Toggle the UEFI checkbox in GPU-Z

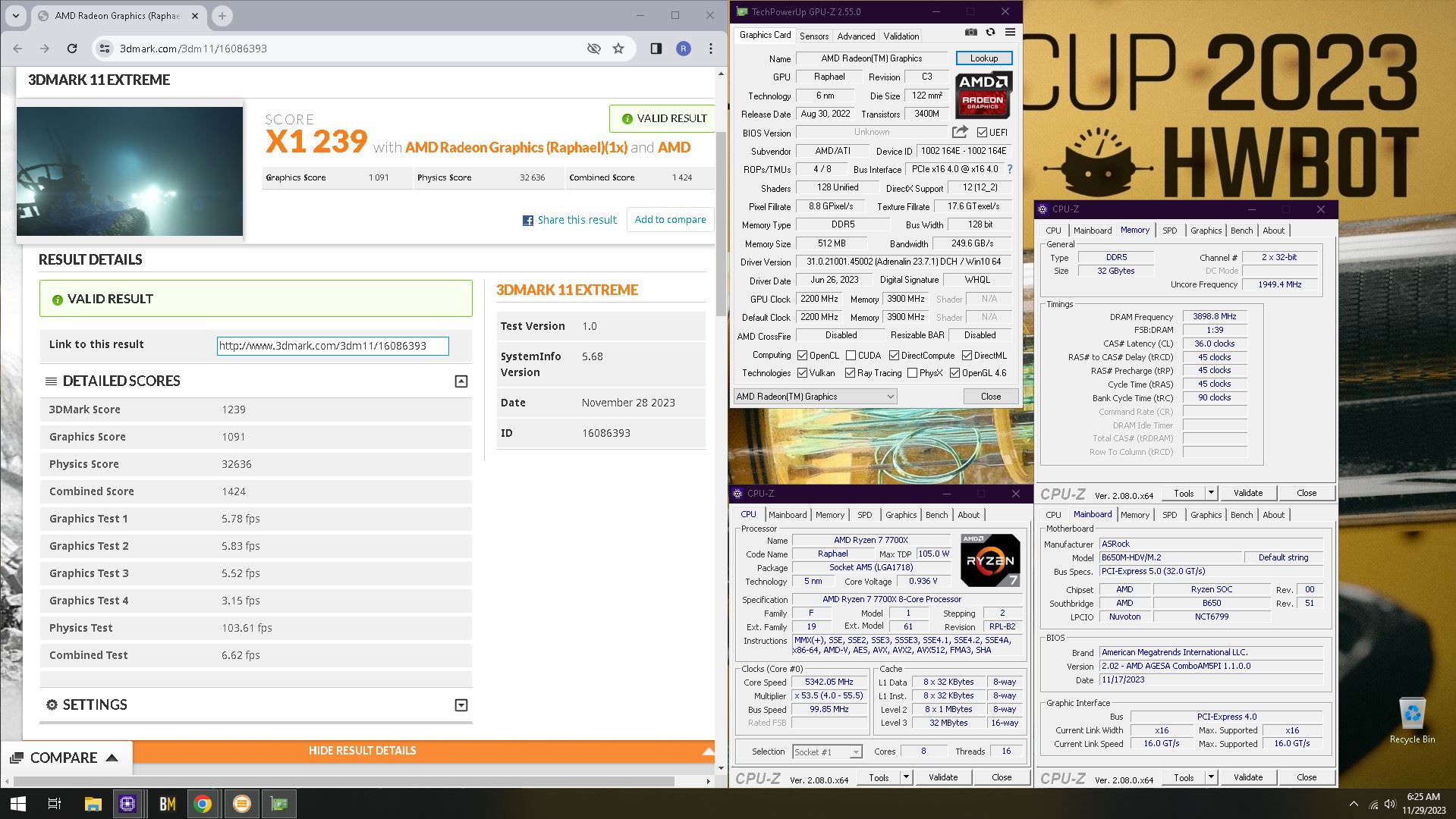tap(982, 132)
